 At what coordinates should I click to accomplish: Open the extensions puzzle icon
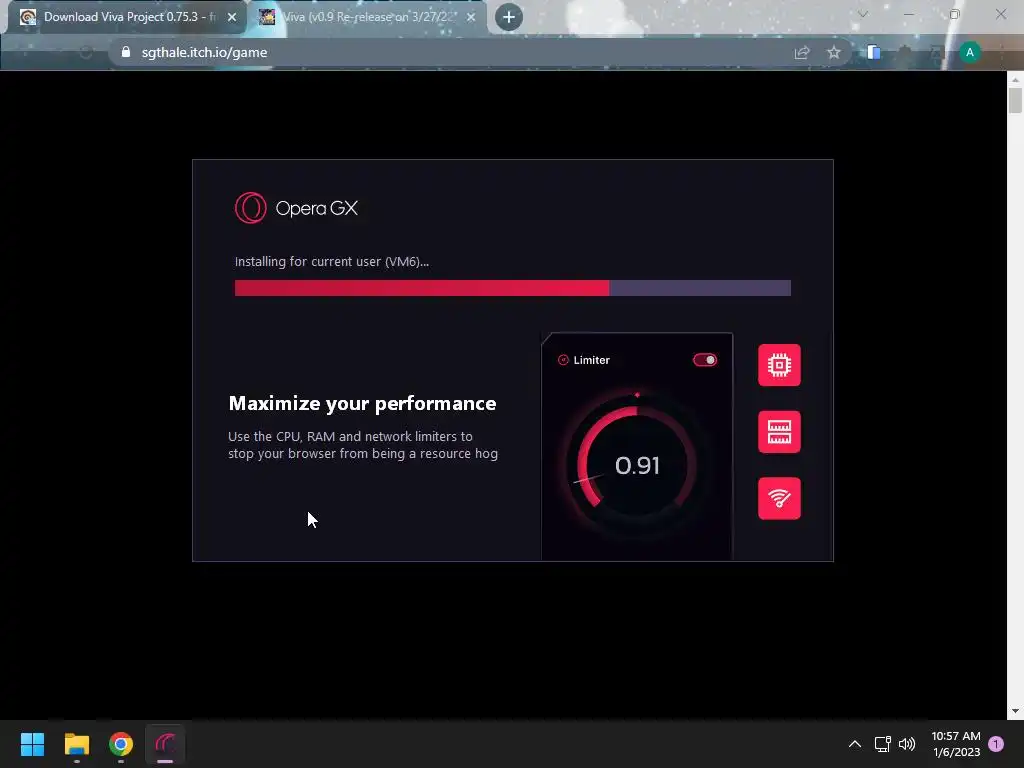(x=905, y=52)
